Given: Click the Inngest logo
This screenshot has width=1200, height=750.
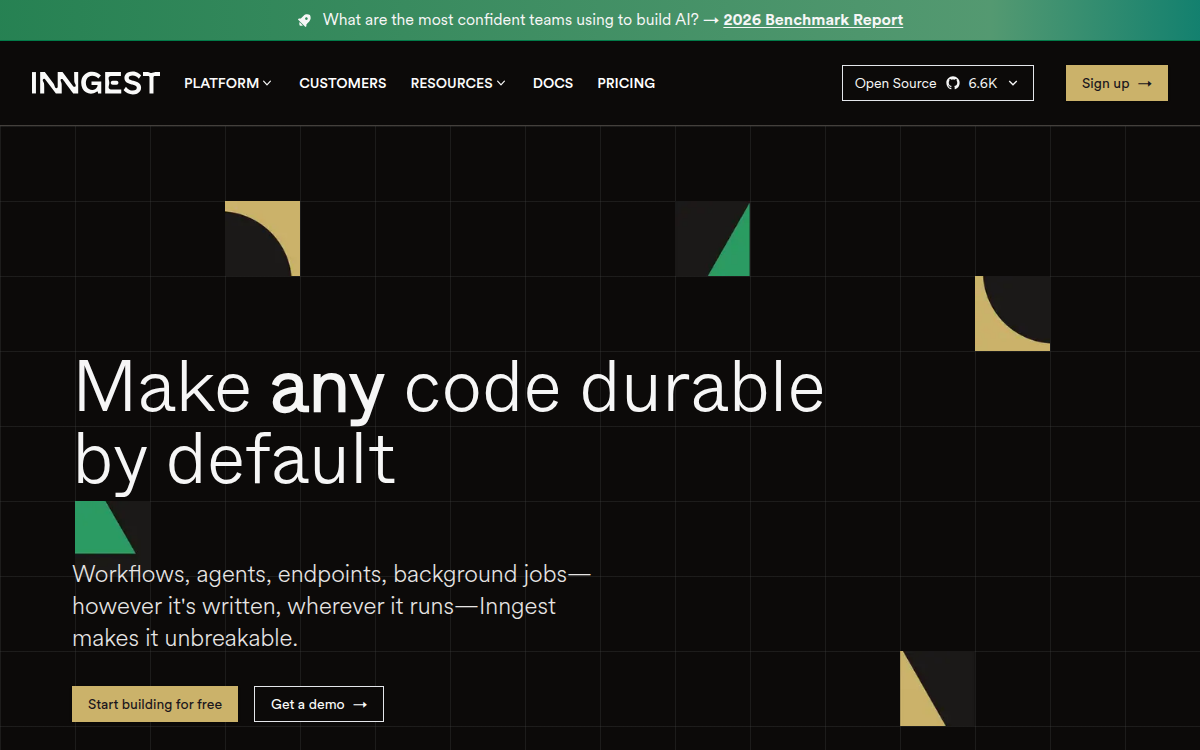Looking at the screenshot, I should 96,83.
